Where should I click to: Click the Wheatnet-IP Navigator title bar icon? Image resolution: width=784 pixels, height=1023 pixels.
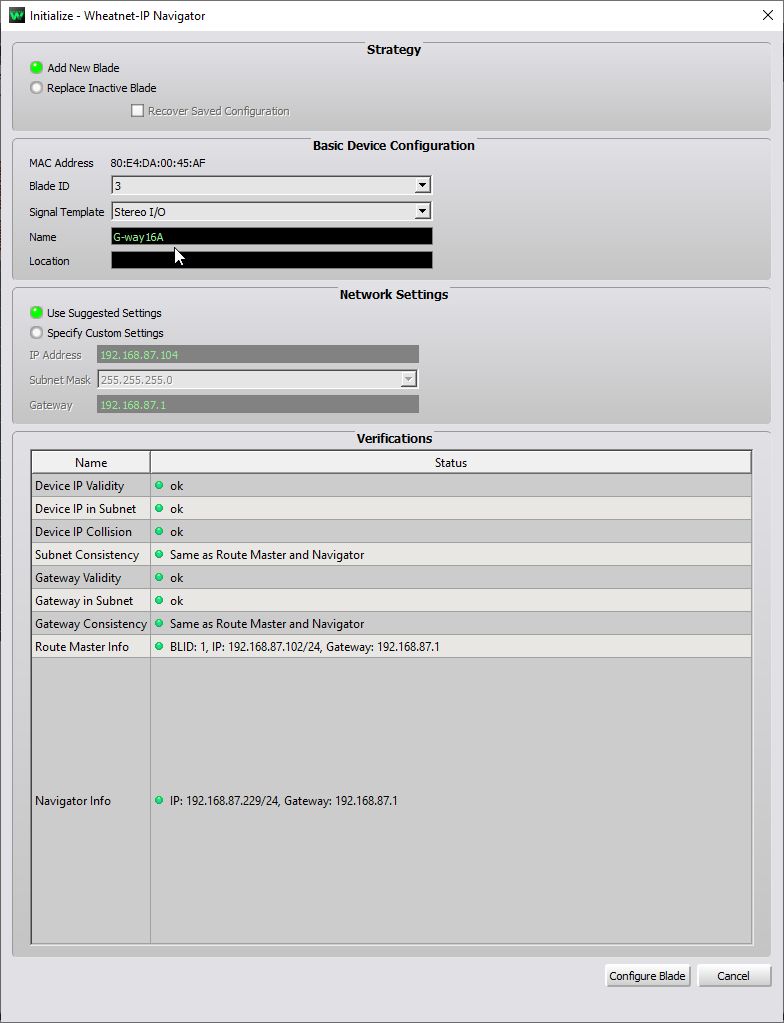point(16,16)
